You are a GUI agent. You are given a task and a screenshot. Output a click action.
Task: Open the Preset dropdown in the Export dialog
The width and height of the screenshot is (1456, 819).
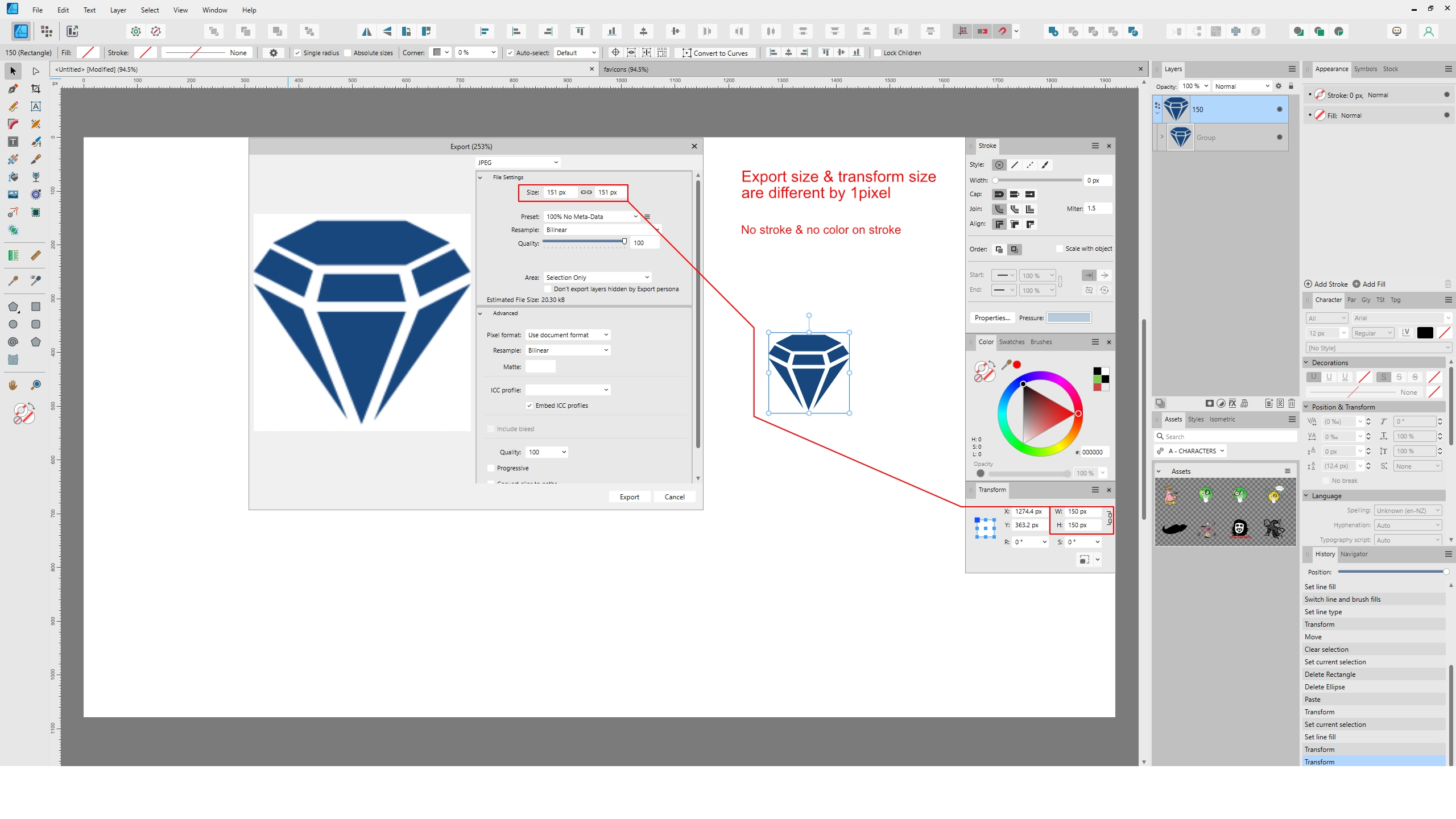[x=591, y=217]
